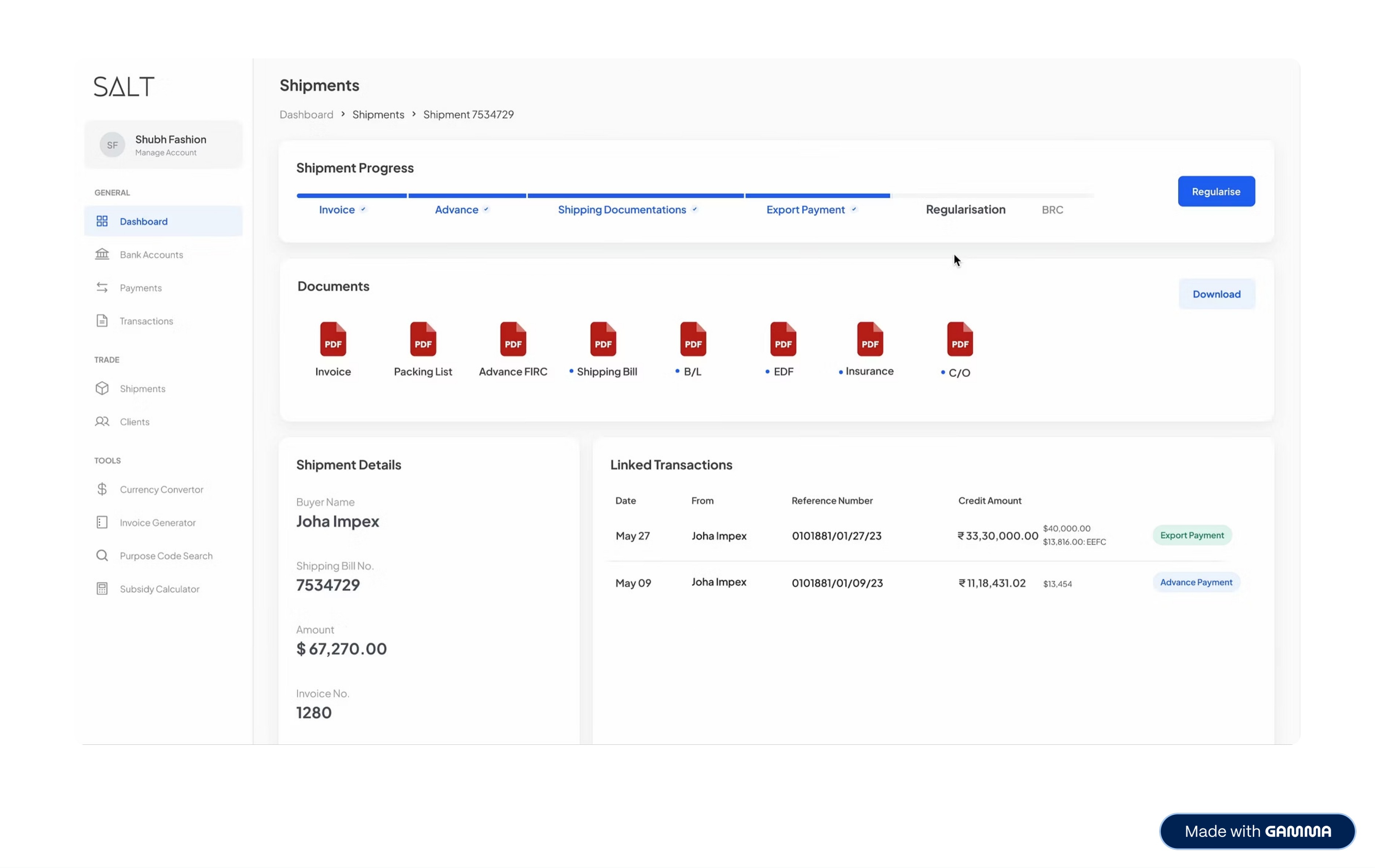Click the Export Payment progress bar segment
Viewport: 1375px width, 868px height.
click(817, 196)
